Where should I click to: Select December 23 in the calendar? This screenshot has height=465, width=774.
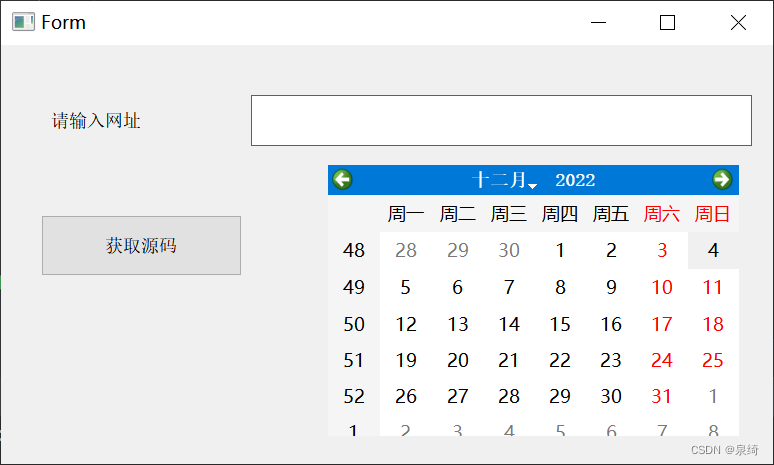point(611,360)
